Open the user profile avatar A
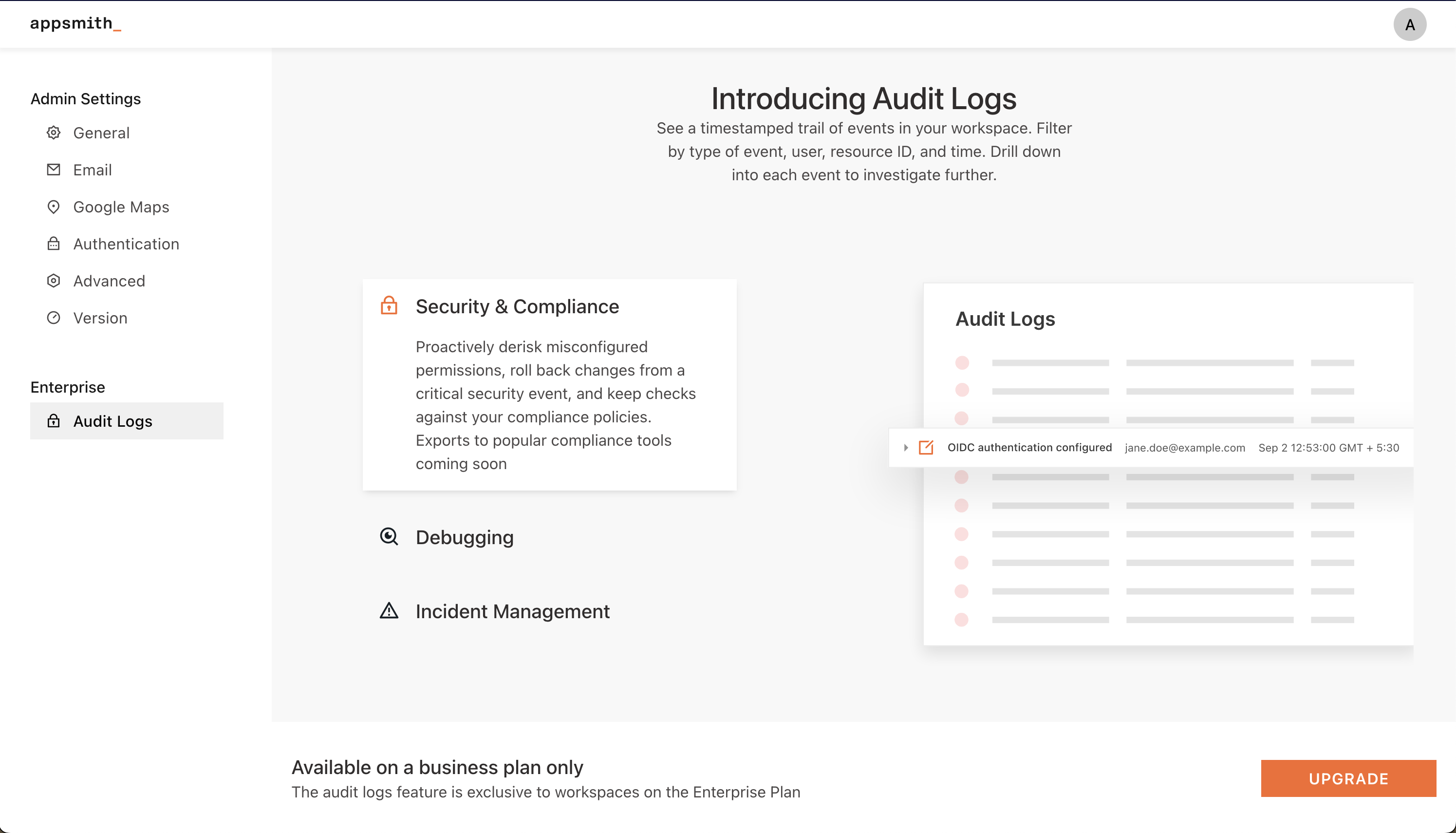Viewport: 1456px width, 833px height. [x=1410, y=25]
